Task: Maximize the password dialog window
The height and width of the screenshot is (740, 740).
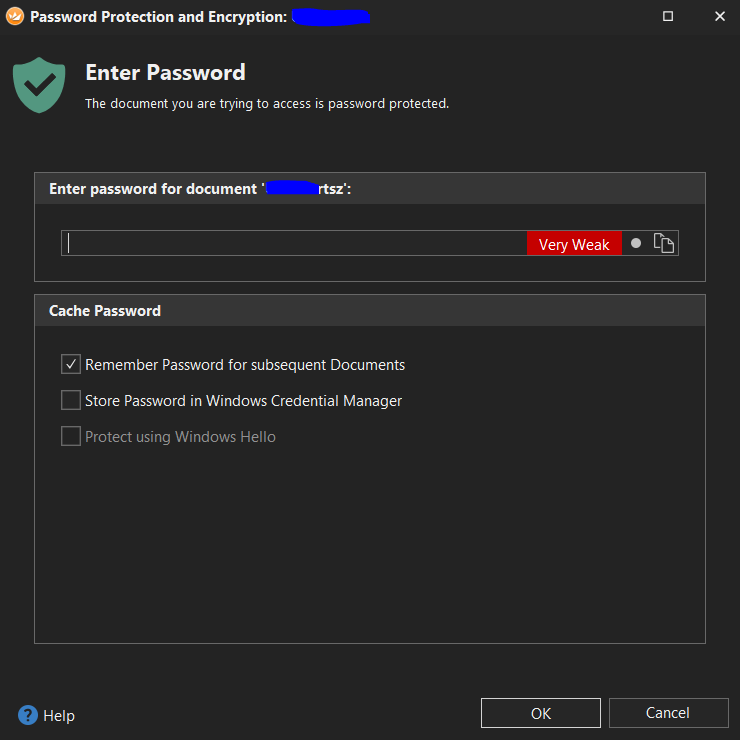Action: [x=668, y=16]
